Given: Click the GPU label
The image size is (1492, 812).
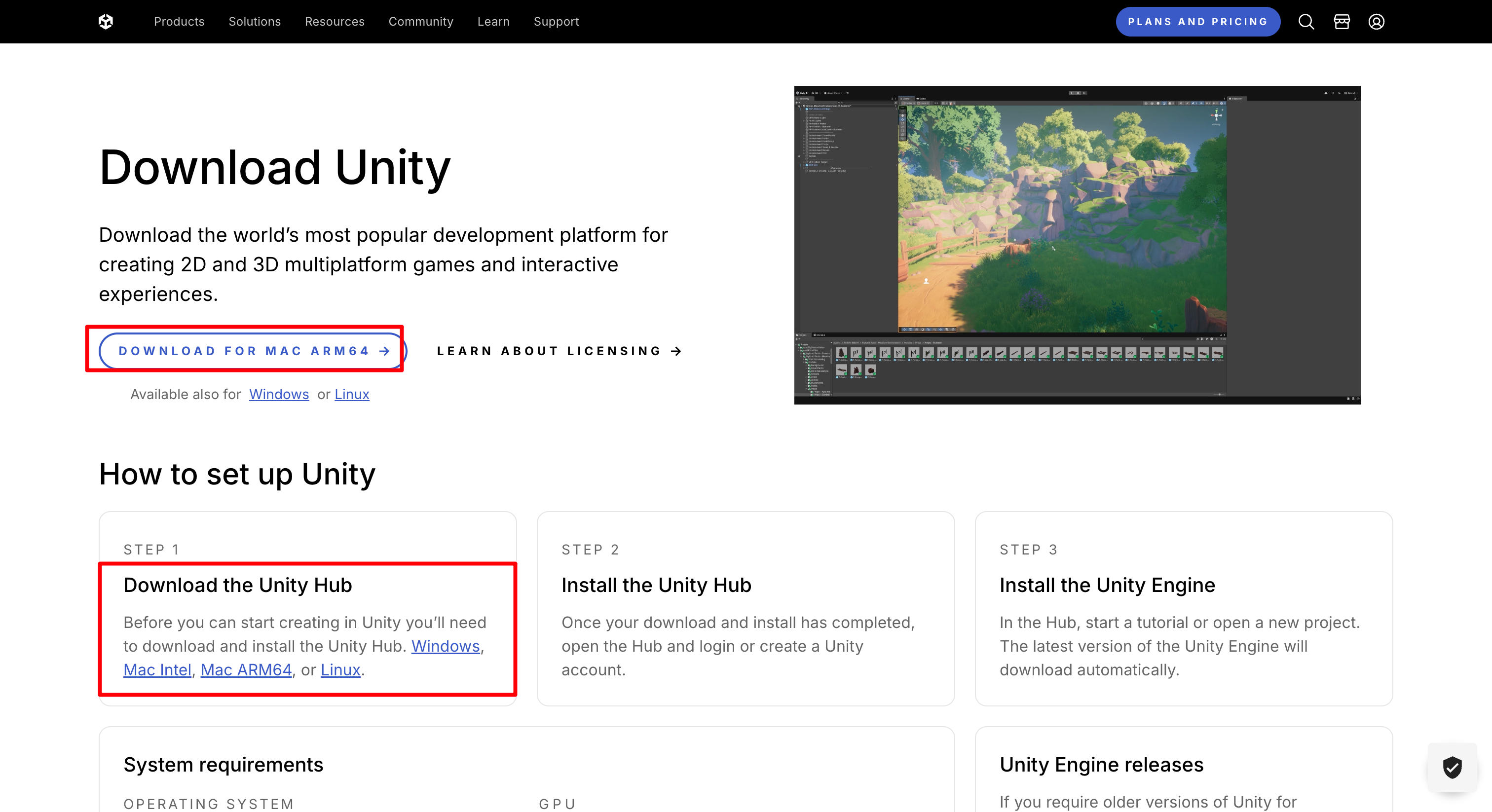Looking at the screenshot, I should (557, 804).
